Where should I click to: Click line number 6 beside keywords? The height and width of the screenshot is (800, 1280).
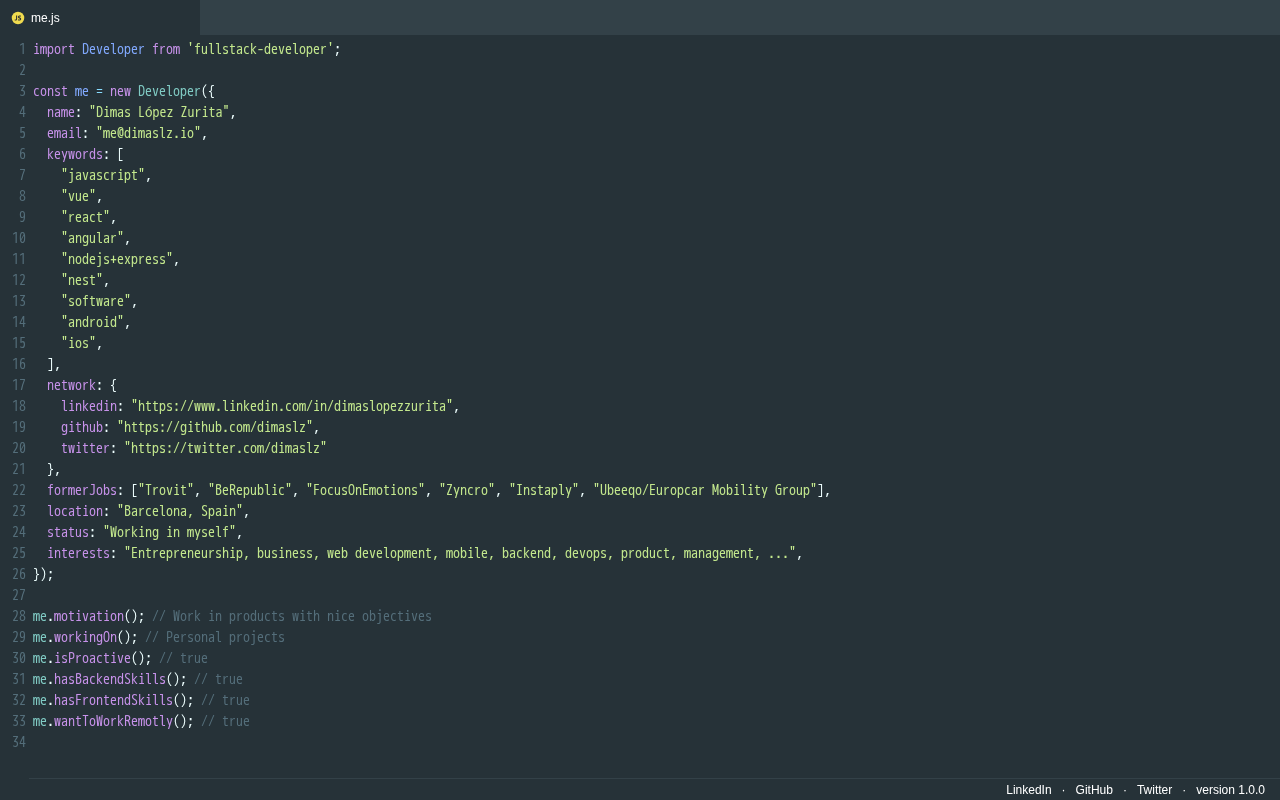click(22, 154)
